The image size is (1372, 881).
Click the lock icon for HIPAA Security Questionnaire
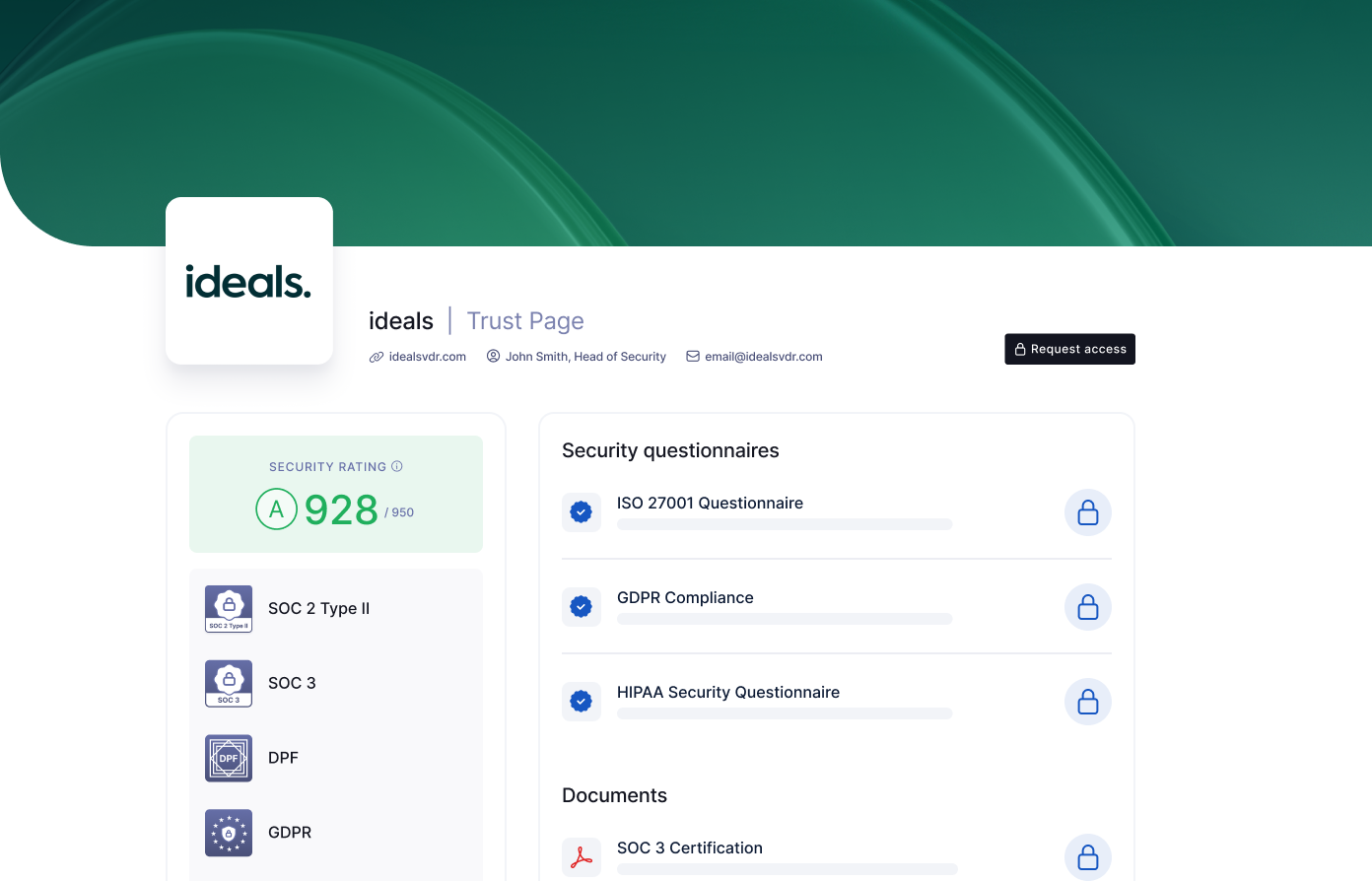pos(1088,702)
